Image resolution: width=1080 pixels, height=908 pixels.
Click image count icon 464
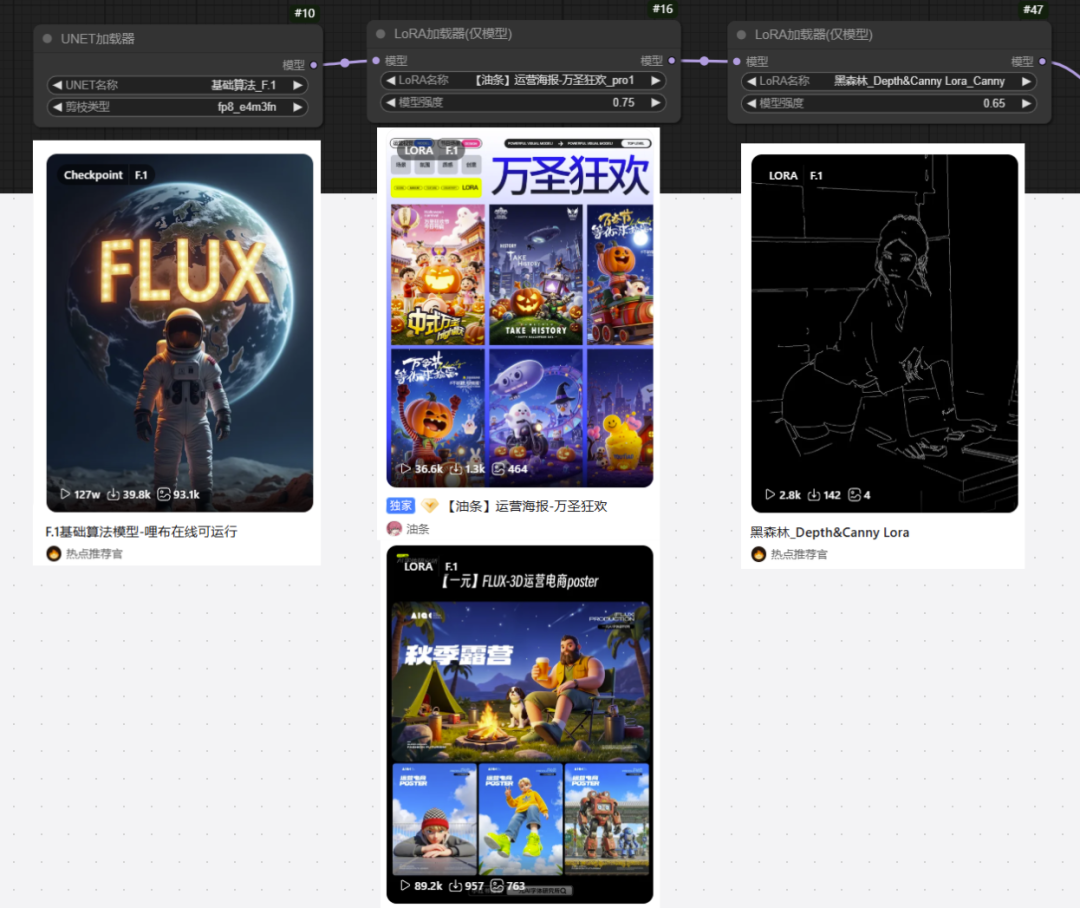pos(499,468)
